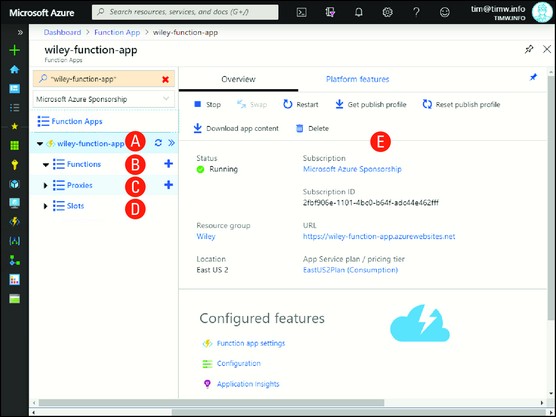
Task: Open the brackets {A} icon in sidebar
Action: (x=15, y=241)
